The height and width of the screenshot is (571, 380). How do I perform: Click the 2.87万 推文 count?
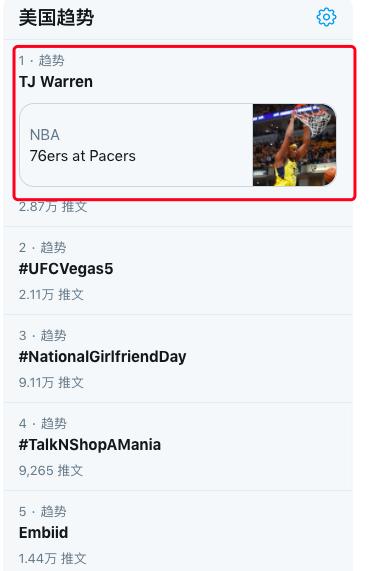[53, 206]
